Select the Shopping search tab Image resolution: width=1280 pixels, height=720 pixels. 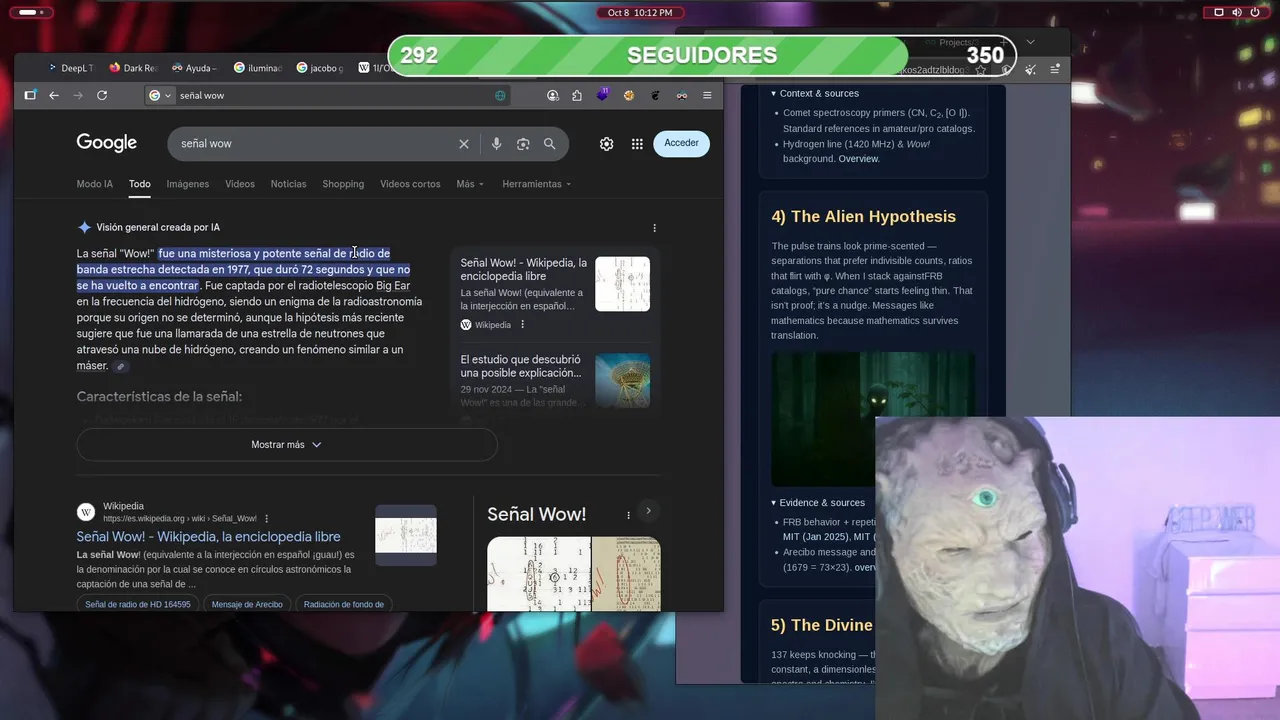click(x=343, y=184)
